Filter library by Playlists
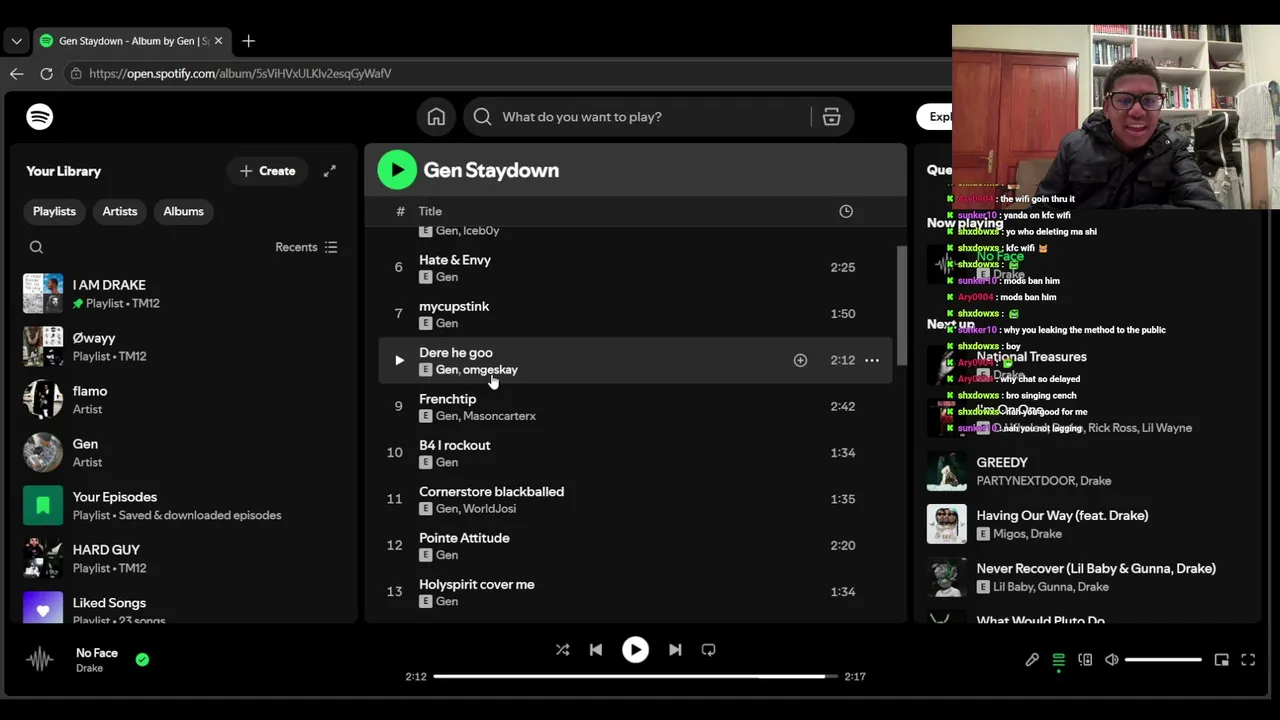Image resolution: width=1280 pixels, height=720 pixels. pyautogui.click(x=54, y=211)
